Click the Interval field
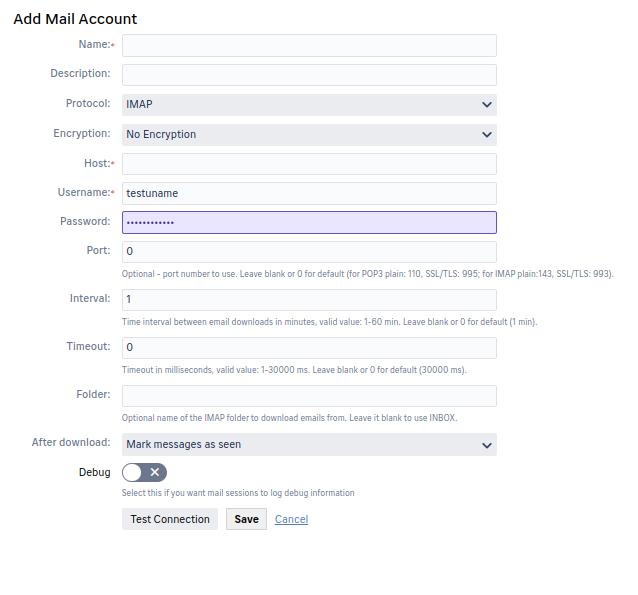The width and height of the screenshot is (638, 595). click(x=309, y=300)
